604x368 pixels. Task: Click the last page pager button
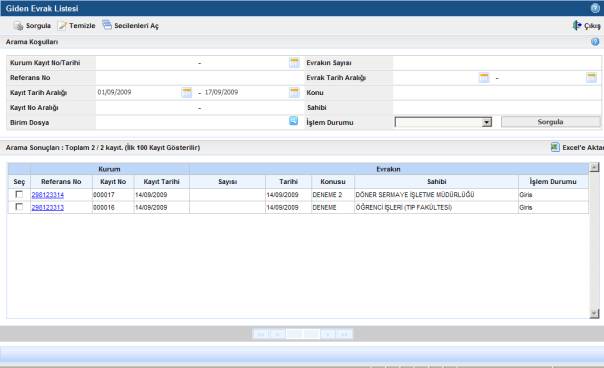point(344,334)
